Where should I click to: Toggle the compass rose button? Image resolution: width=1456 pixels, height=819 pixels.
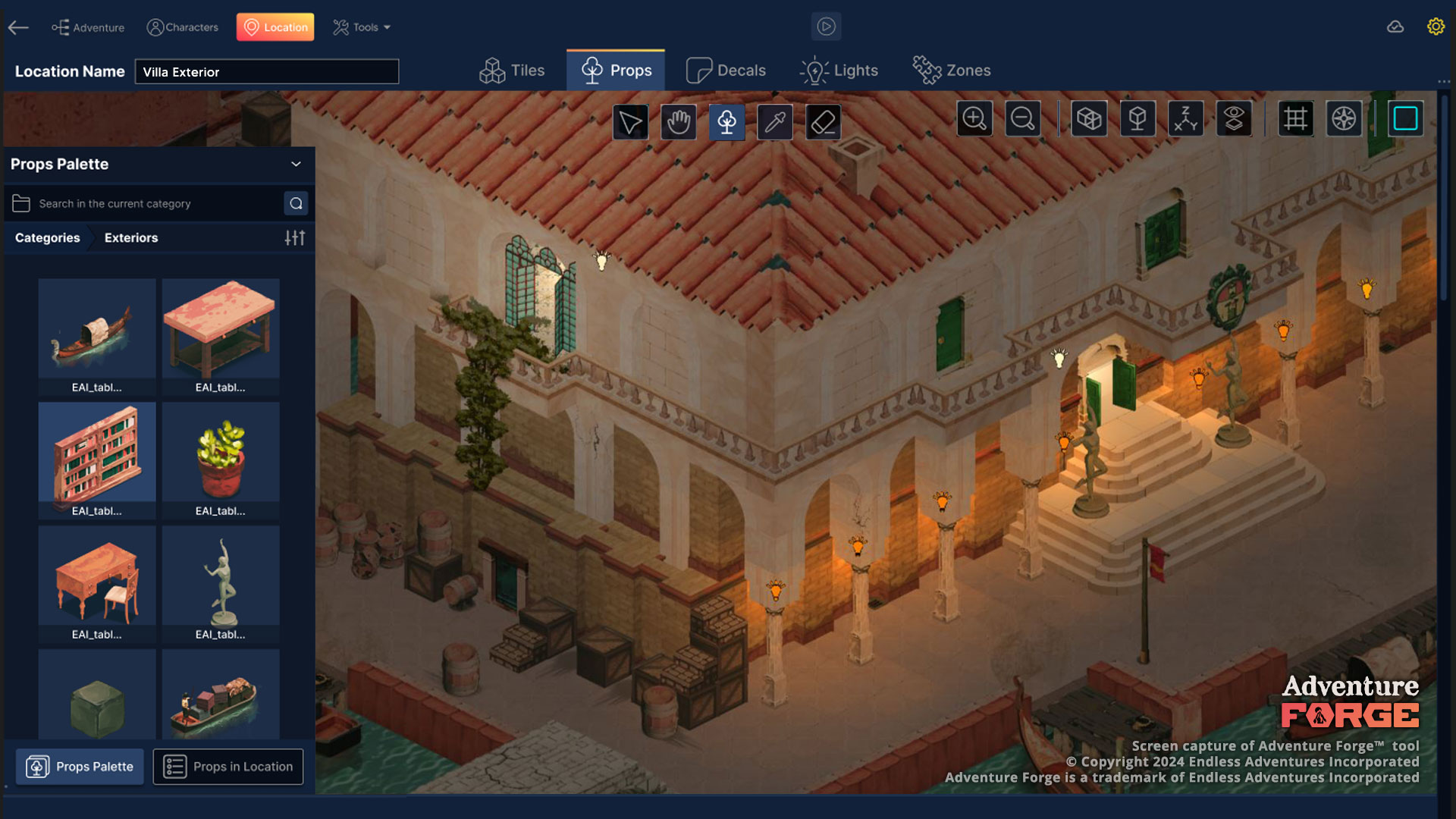point(1344,118)
